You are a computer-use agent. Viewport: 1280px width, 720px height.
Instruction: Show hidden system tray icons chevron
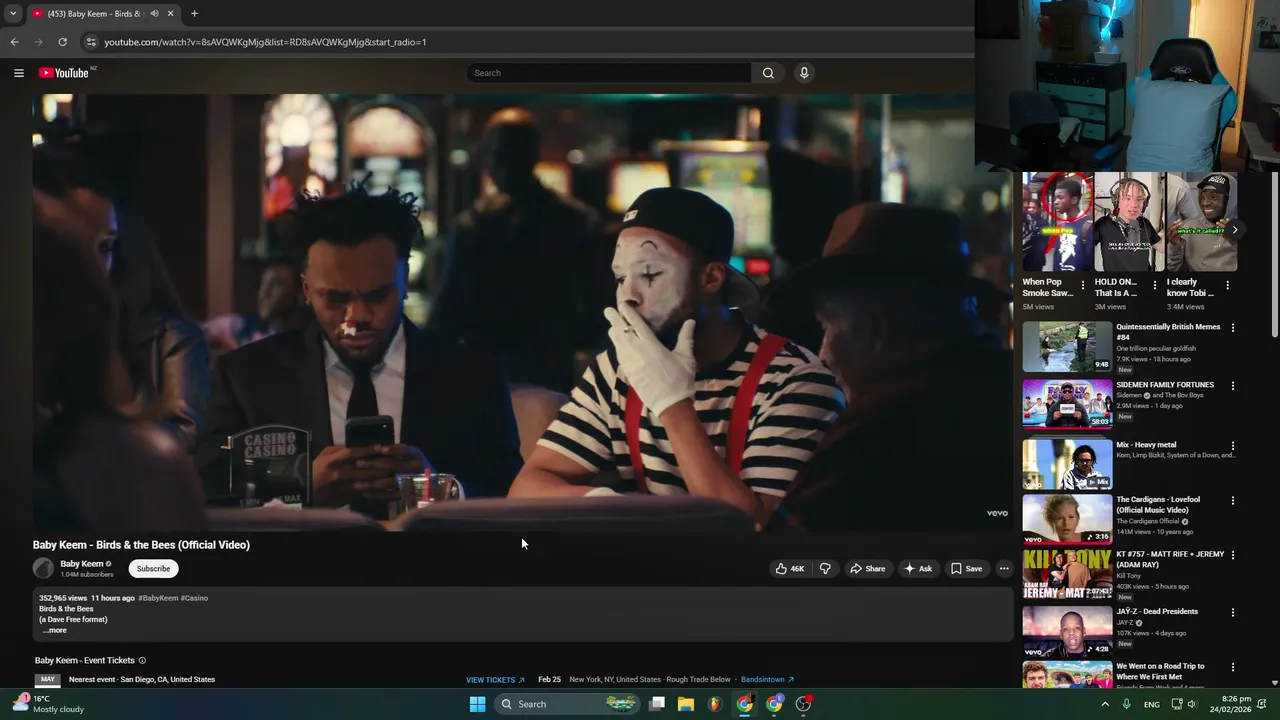(x=1105, y=704)
